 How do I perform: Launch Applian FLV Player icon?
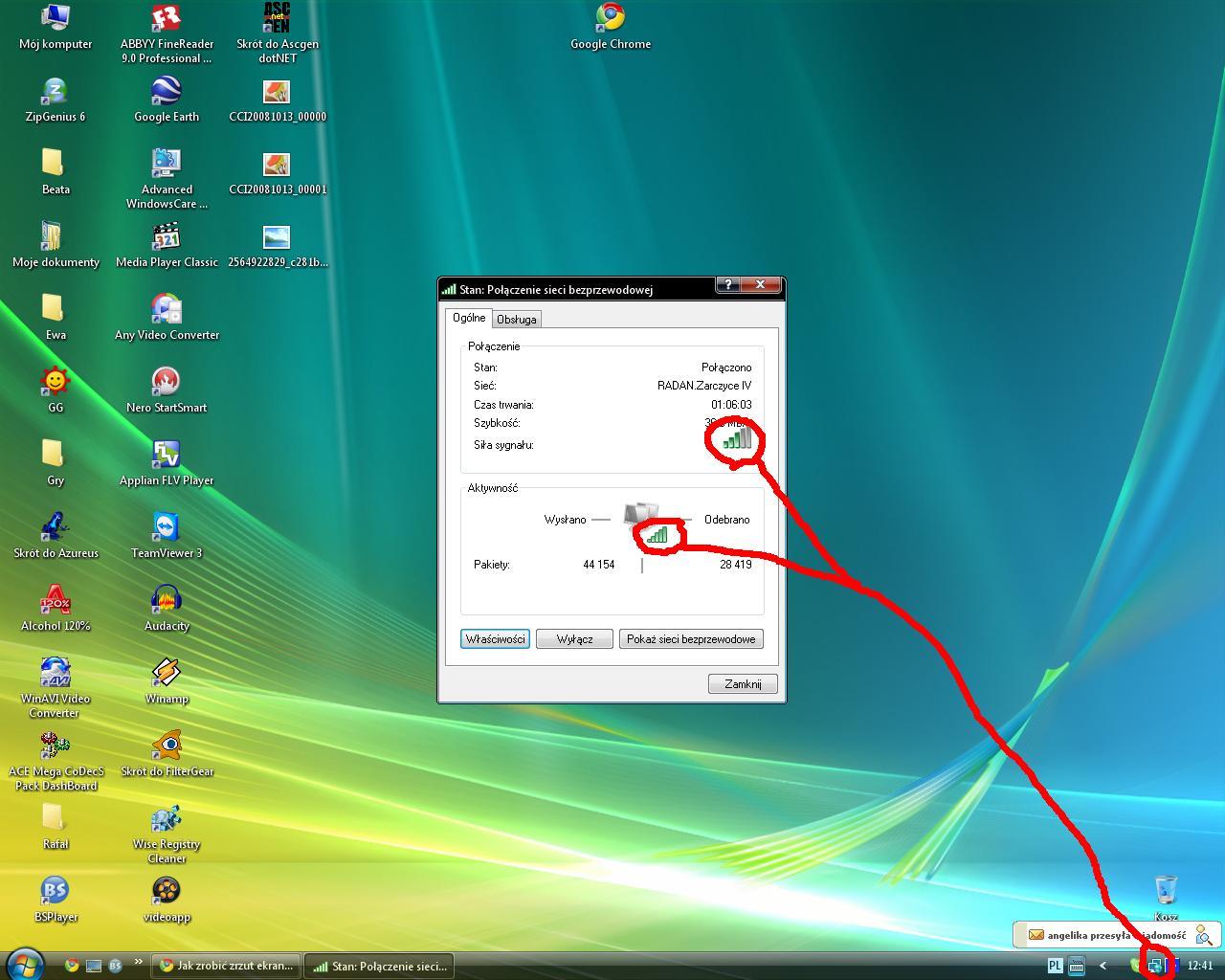click(167, 463)
